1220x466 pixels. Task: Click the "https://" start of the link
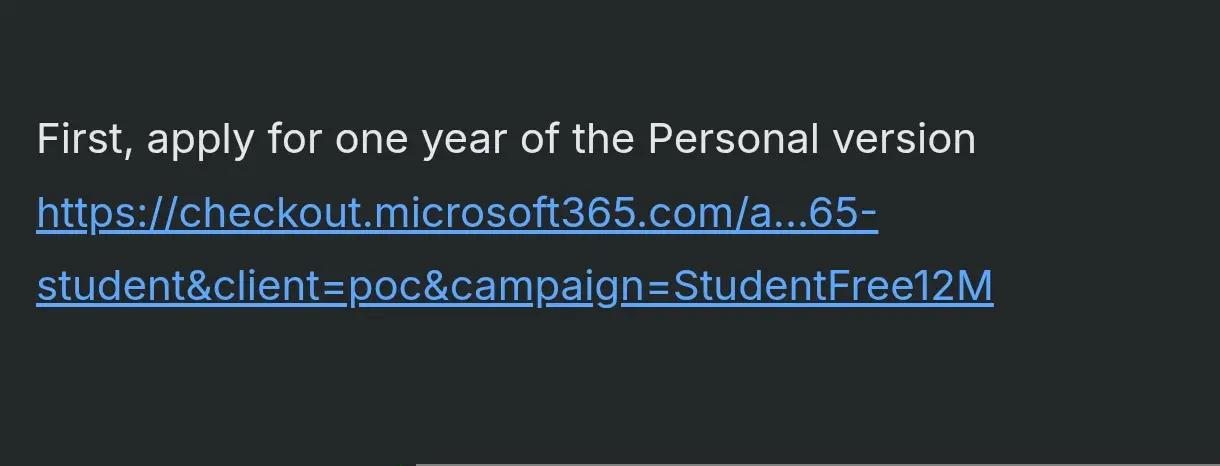pos(107,213)
